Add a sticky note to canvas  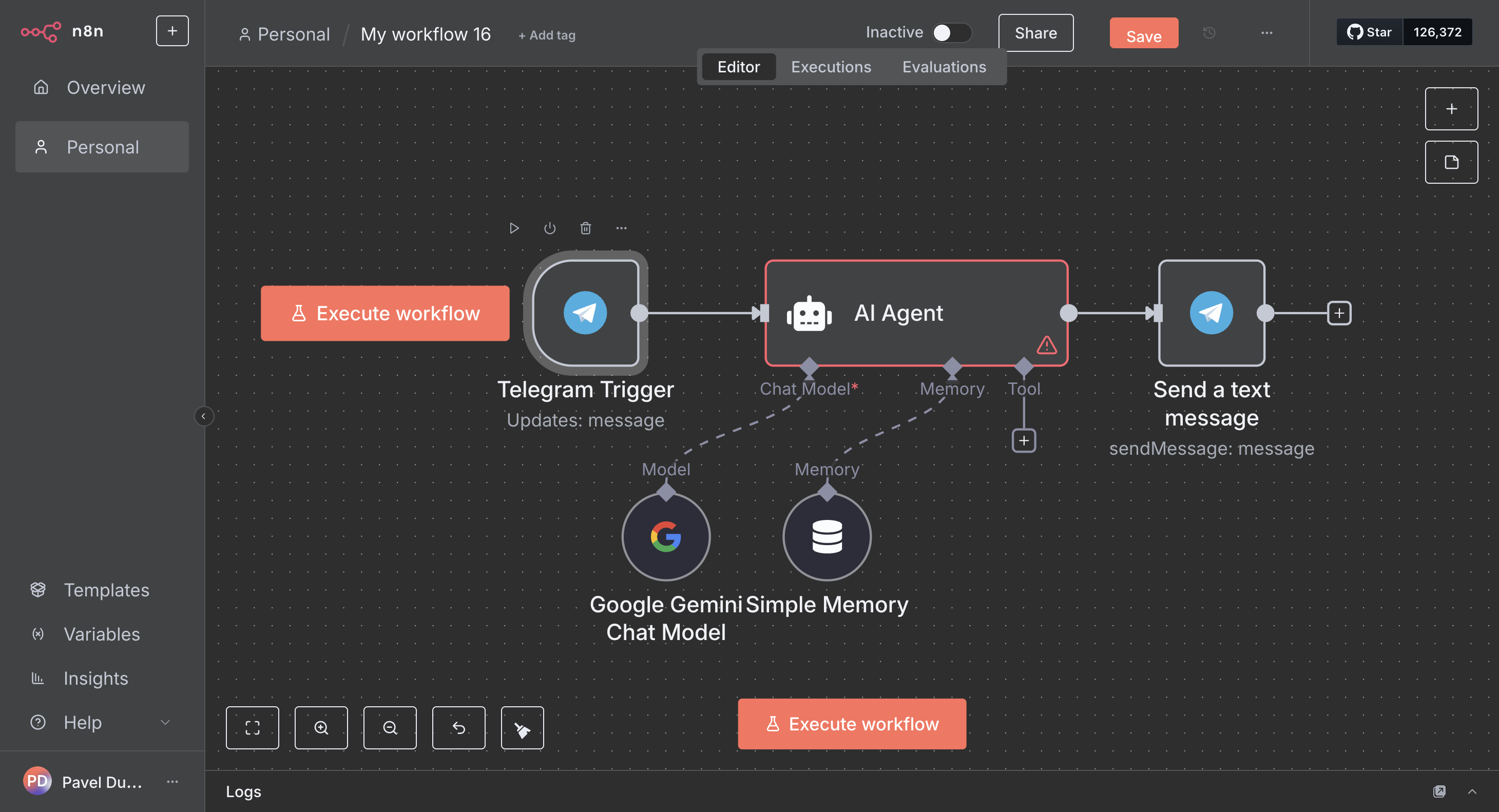click(1451, 162)
